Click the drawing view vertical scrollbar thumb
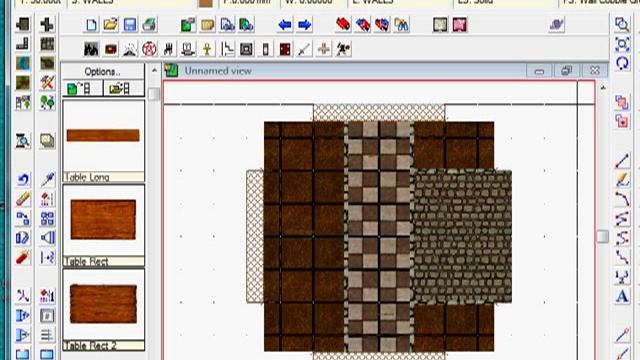This screenshot has height=360, width=640. (603, 236)
